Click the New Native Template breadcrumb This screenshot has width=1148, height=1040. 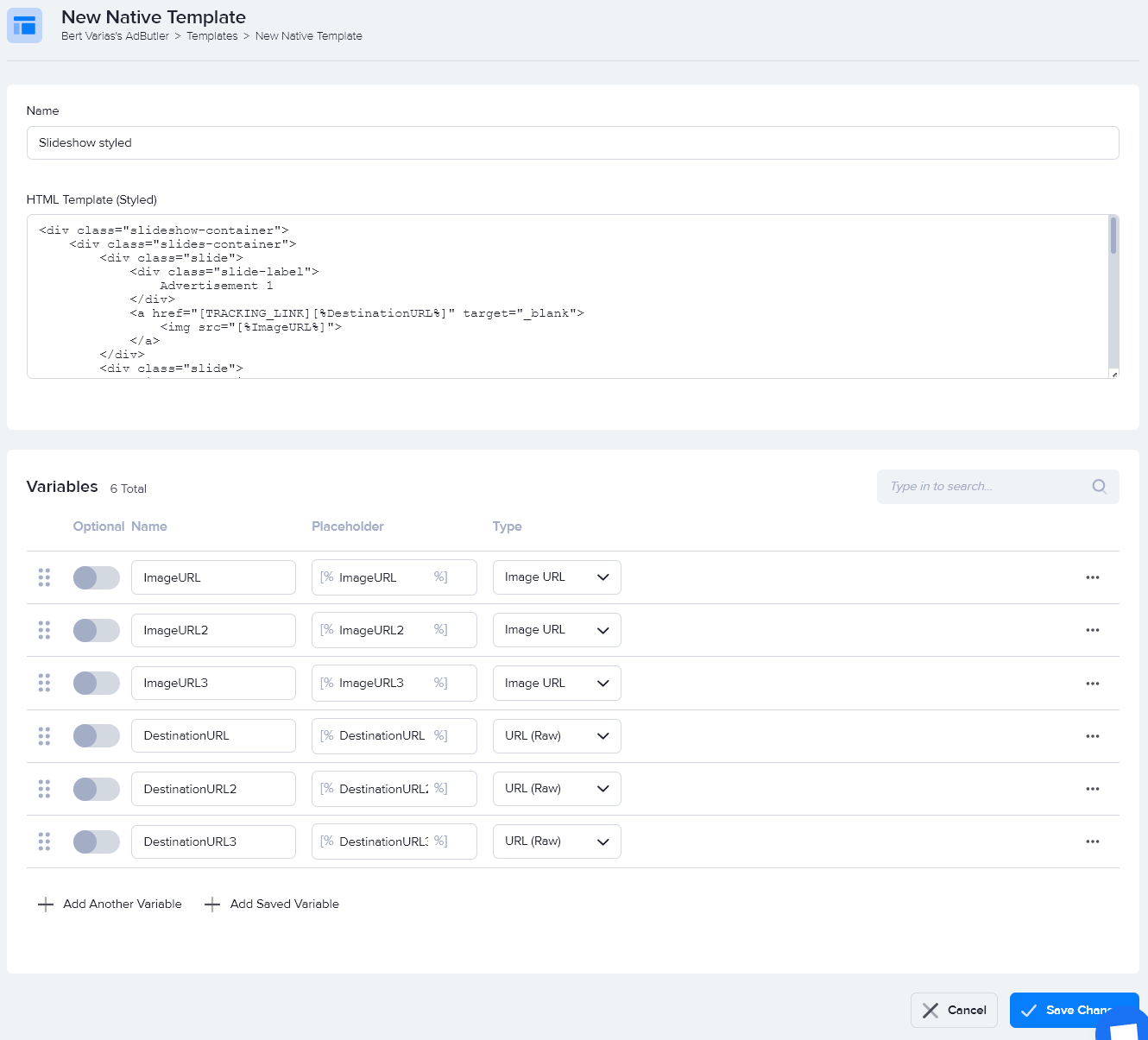point(309,36)
